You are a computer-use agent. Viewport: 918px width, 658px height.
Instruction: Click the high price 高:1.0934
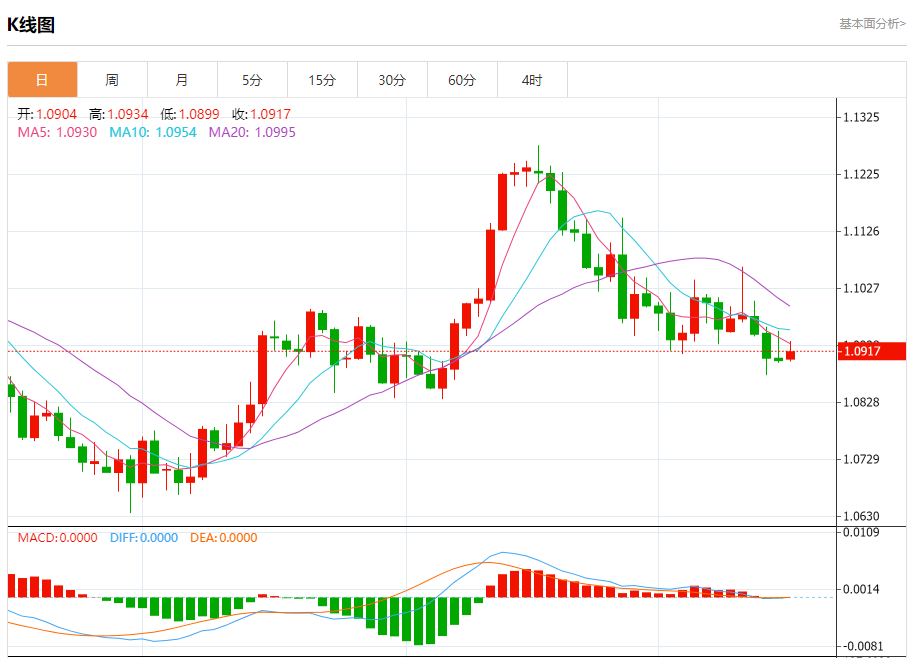[118, 114]
